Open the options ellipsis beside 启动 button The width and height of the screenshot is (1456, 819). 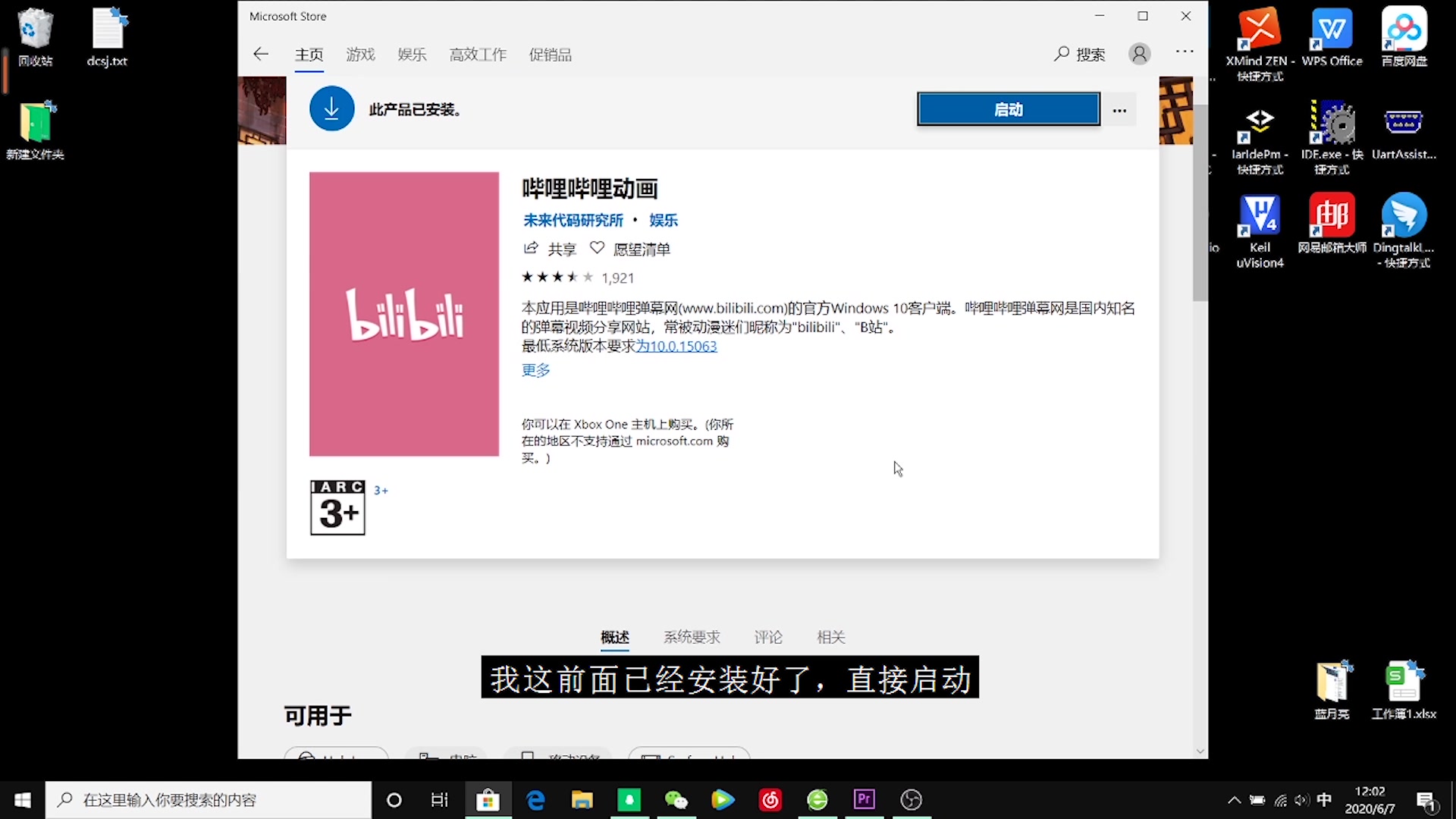point(1119,110)
